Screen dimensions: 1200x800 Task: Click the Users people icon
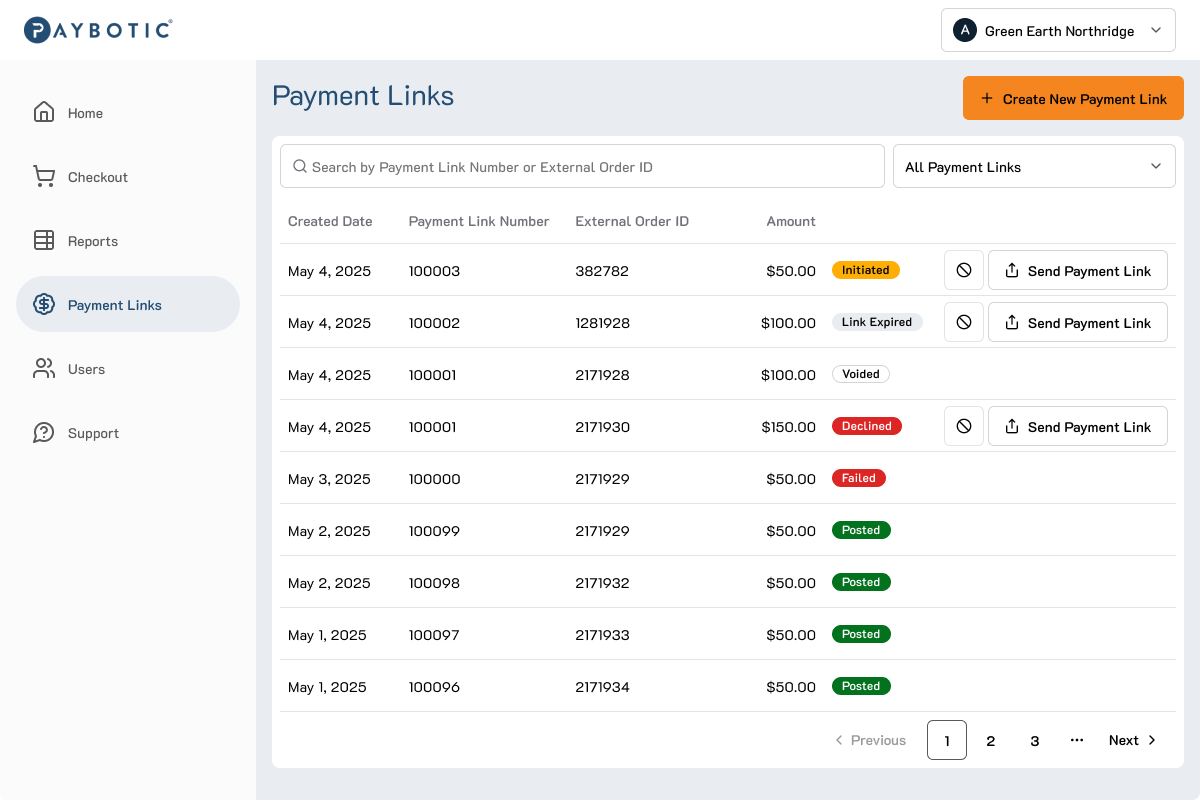(44, 368)
